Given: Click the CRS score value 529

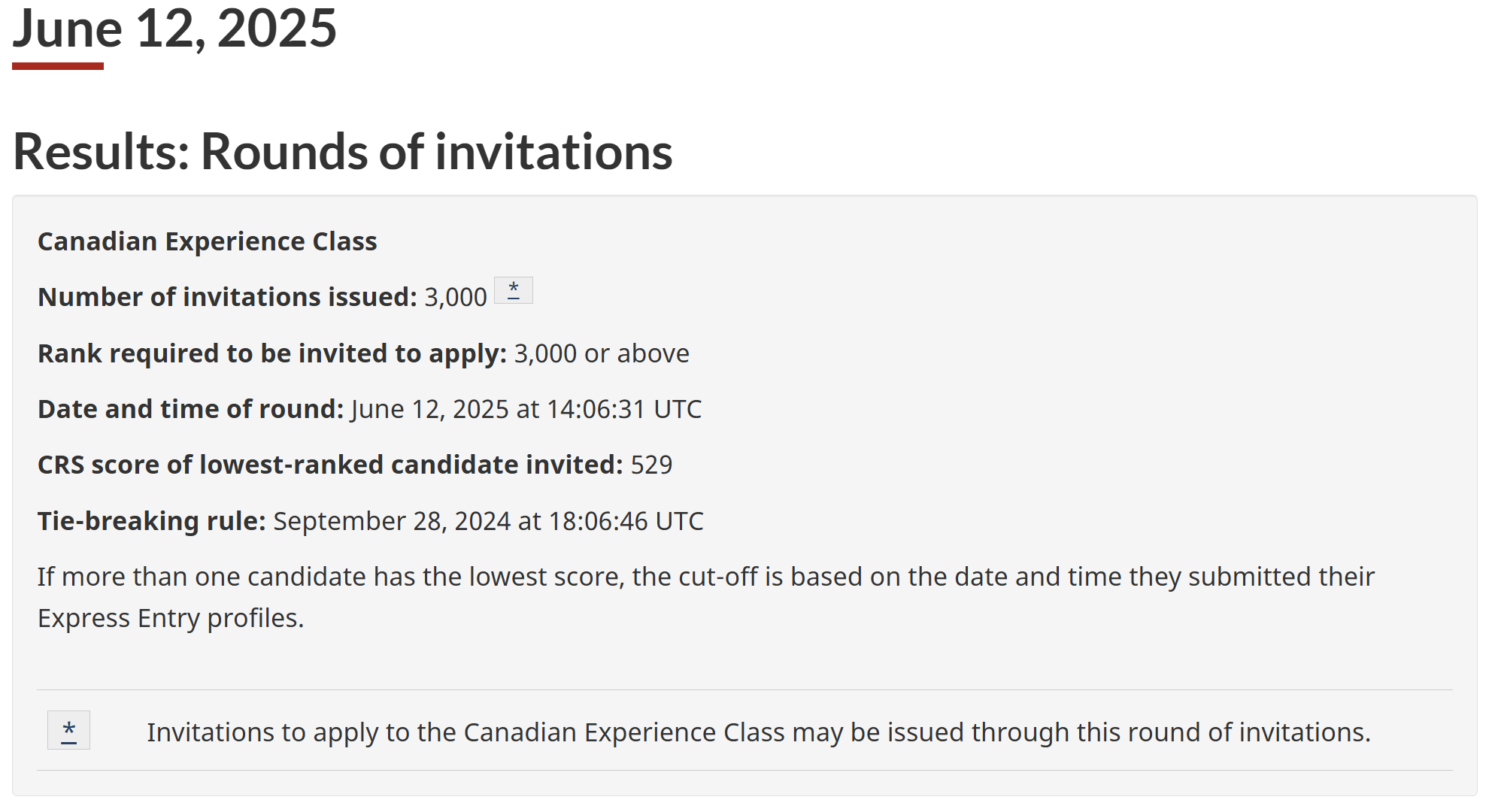Looking at the screenshot, I should tap(651, 465).
